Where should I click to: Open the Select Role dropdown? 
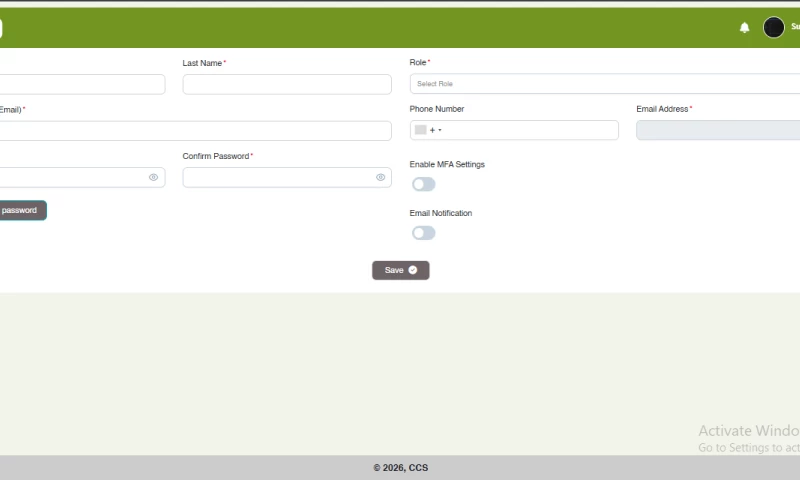point(605,84)
